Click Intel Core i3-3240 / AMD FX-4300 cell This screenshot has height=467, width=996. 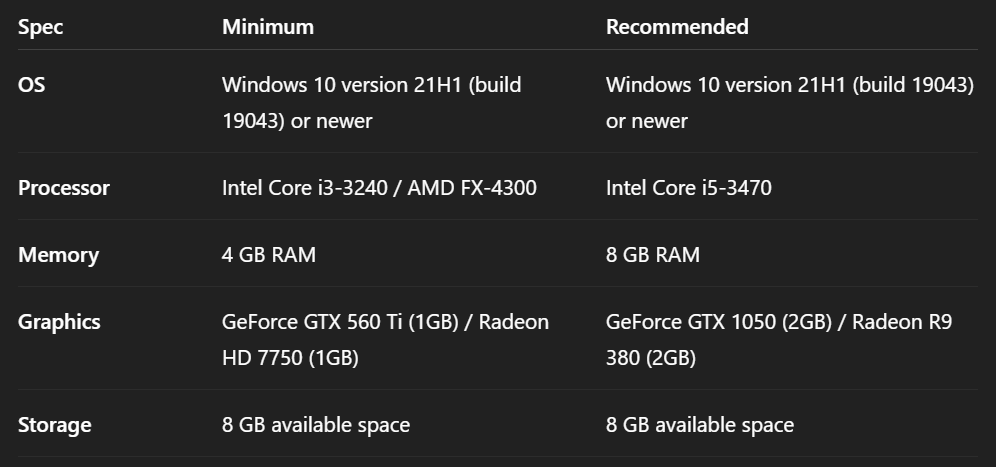click(379, 188)
